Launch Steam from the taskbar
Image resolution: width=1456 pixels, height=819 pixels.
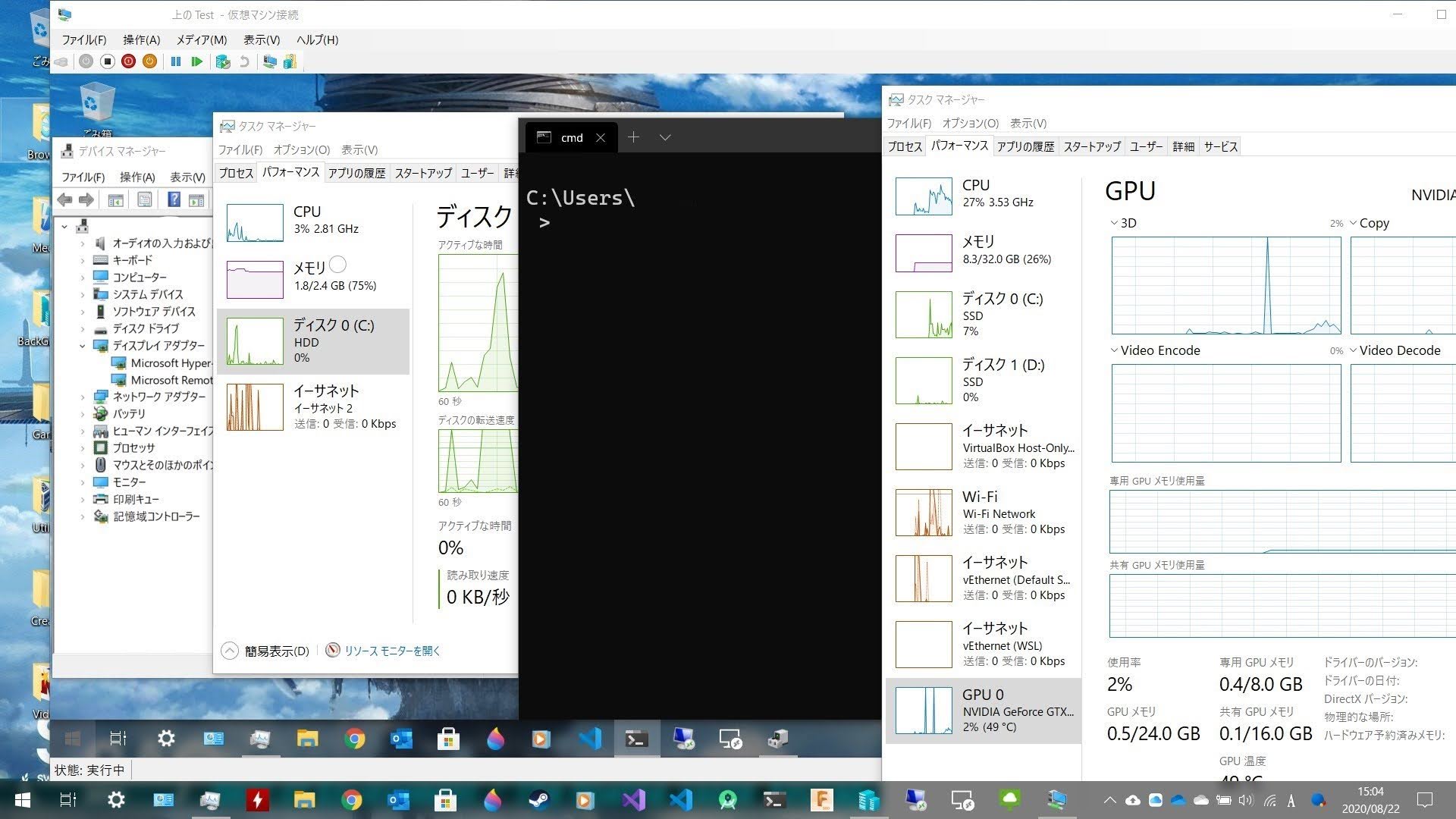pos(538,800)
